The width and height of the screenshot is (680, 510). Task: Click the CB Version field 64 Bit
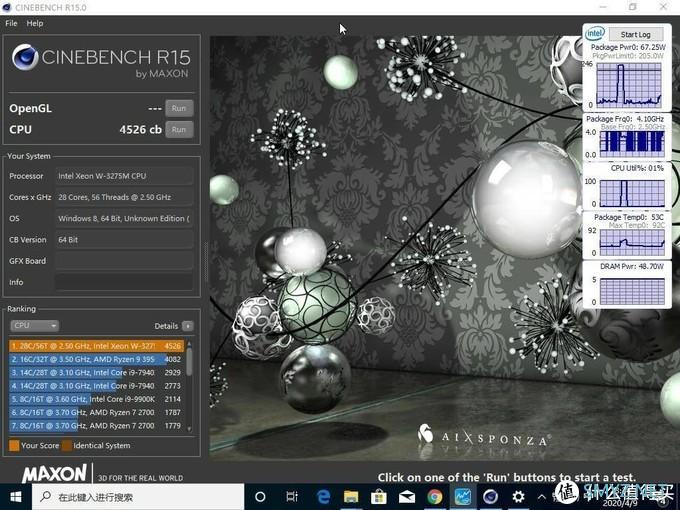coord(124,240)
